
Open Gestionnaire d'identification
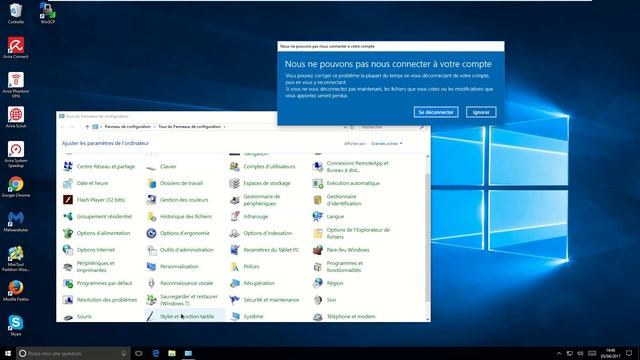[337, 200]
